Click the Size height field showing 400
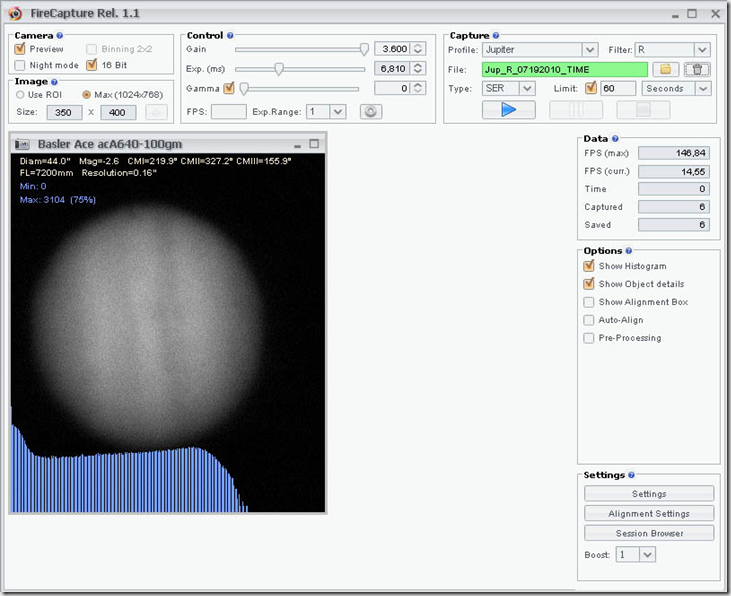 point(118,112)
